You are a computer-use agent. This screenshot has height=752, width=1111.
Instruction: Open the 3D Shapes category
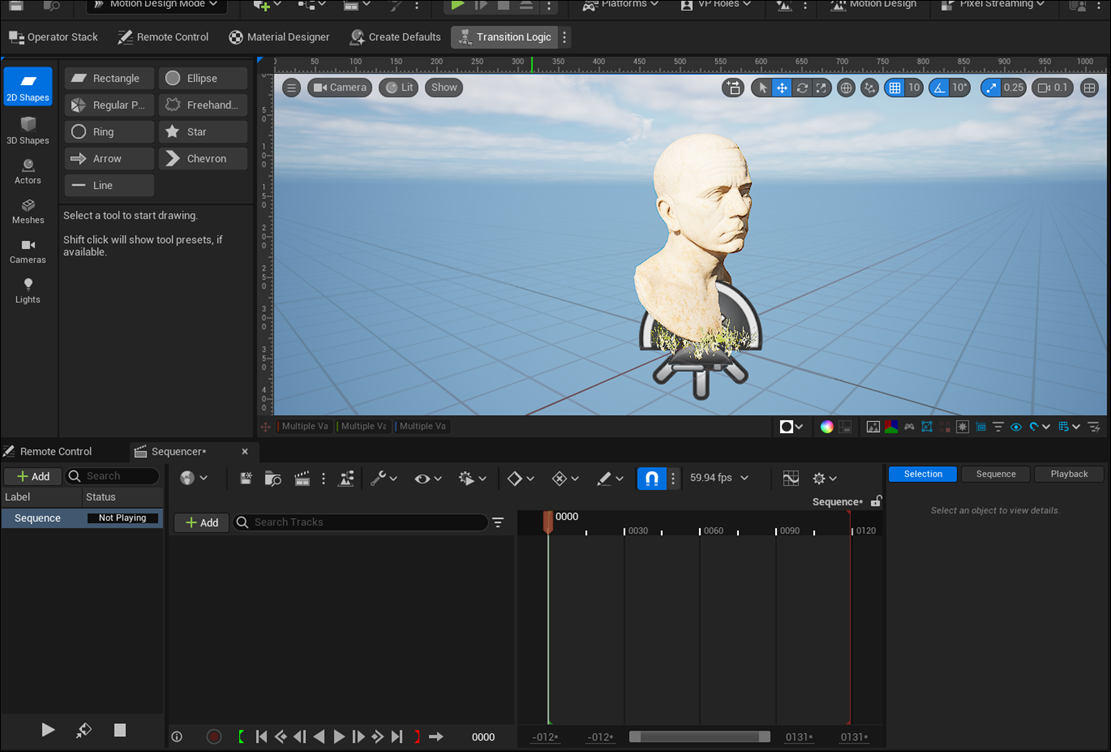click(x=28, y=130)
